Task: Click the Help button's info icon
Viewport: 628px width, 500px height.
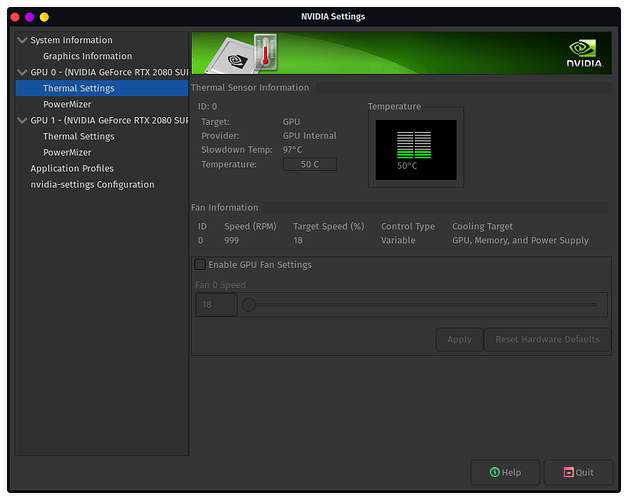Action: [495, 472]
